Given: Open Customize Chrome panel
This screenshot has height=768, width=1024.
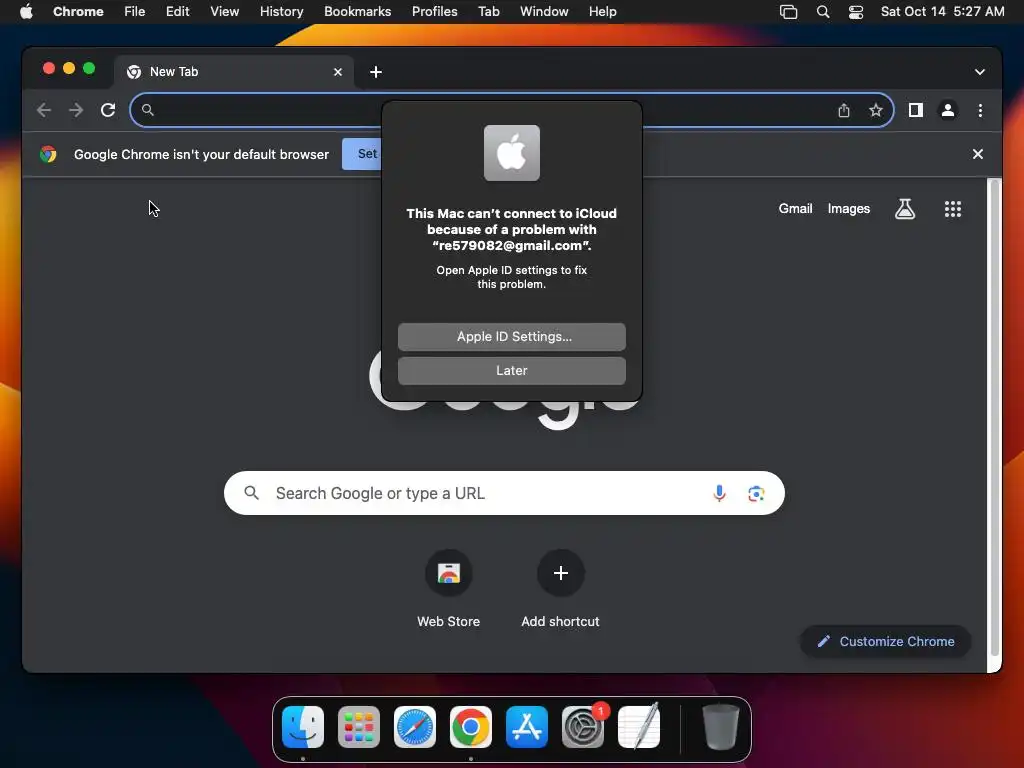Looking at the screenshot, I should click(886, 641).
